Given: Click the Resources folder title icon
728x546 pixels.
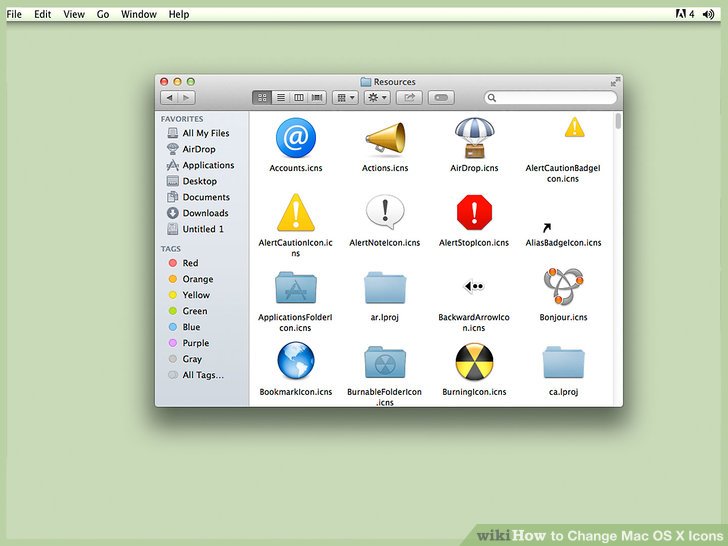Looking at the screenshot, I should coord(366,82).
